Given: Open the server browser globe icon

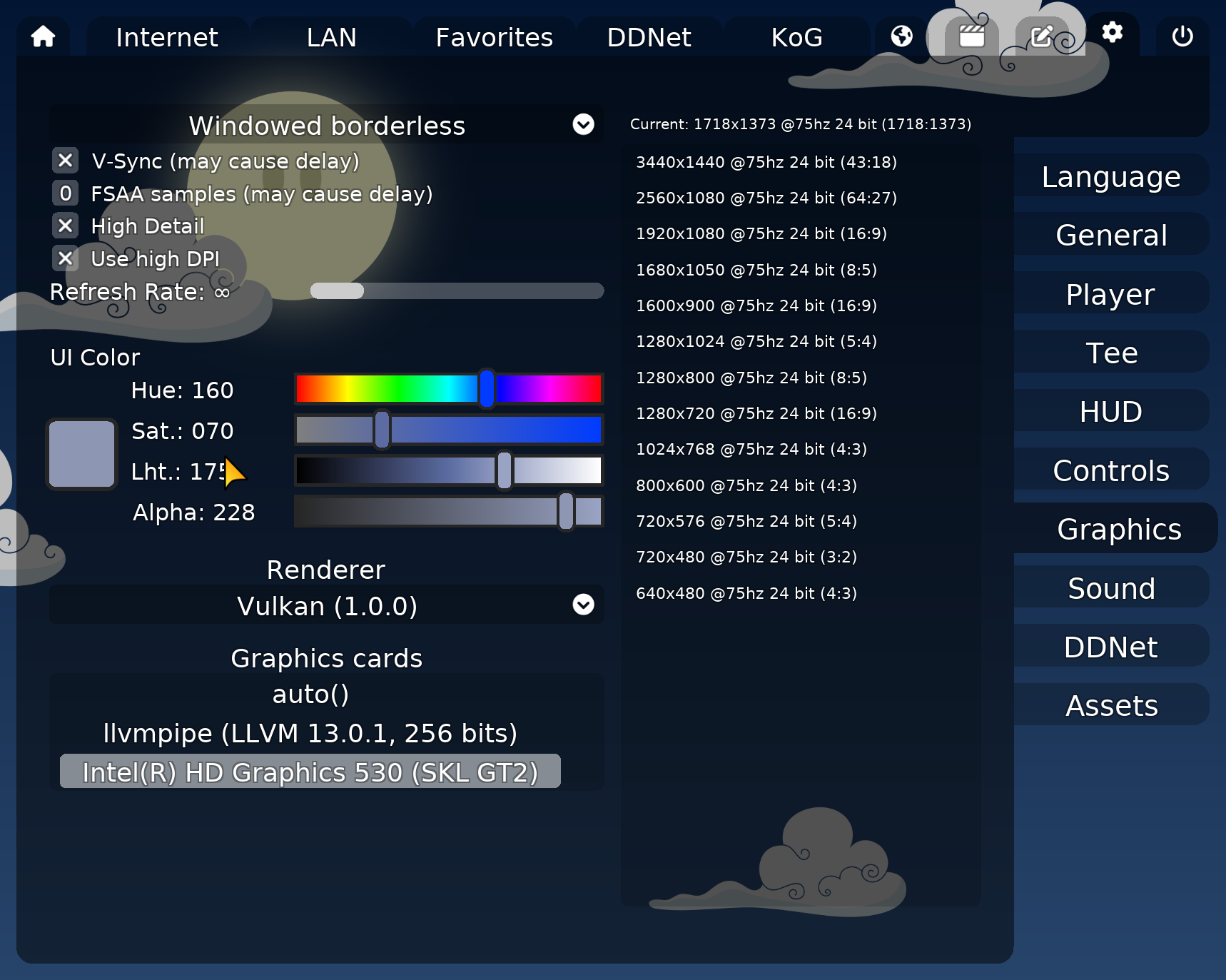Looking at the screenshot, I should coord(901,34).
